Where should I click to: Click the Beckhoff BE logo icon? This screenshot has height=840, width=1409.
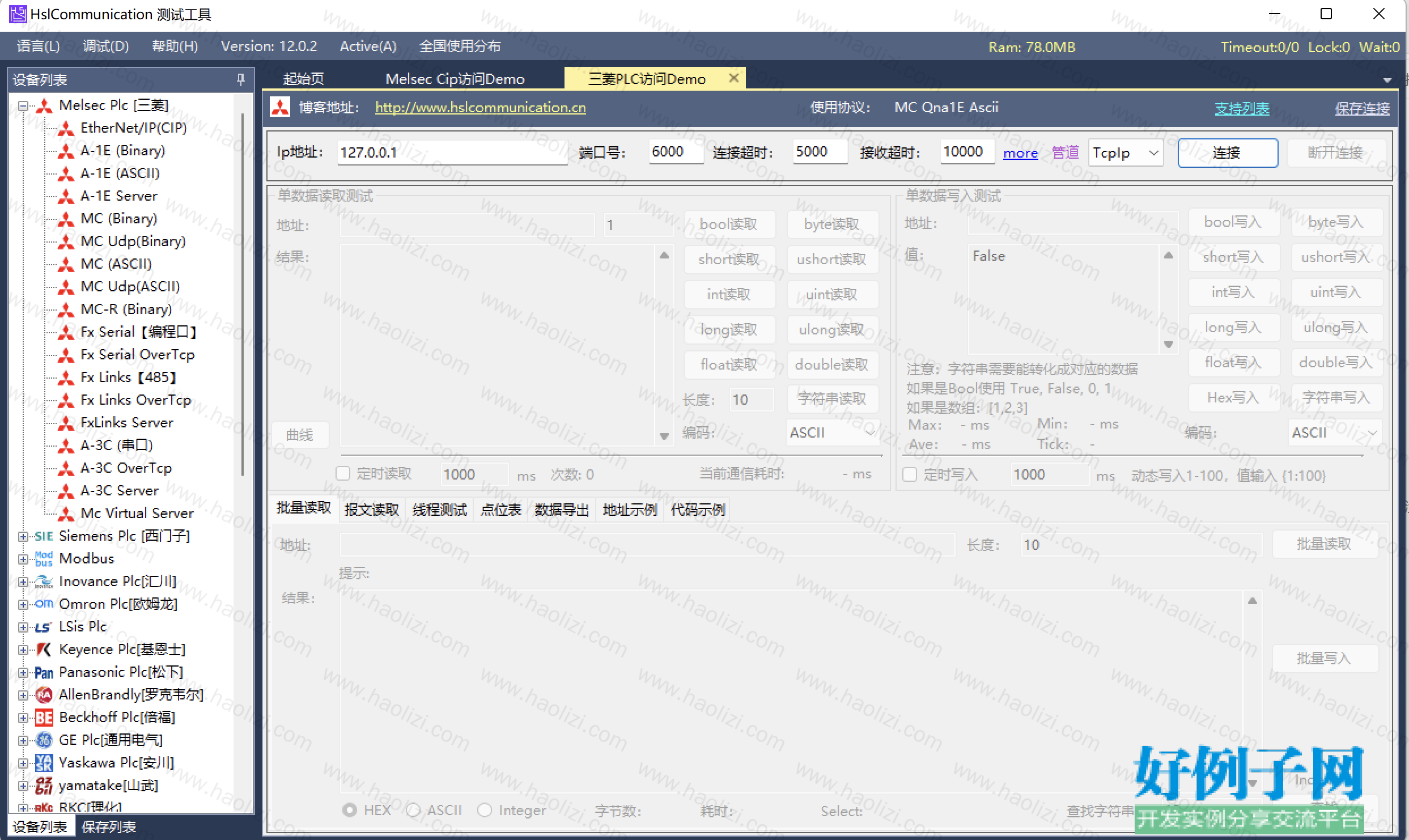[44, 718]
